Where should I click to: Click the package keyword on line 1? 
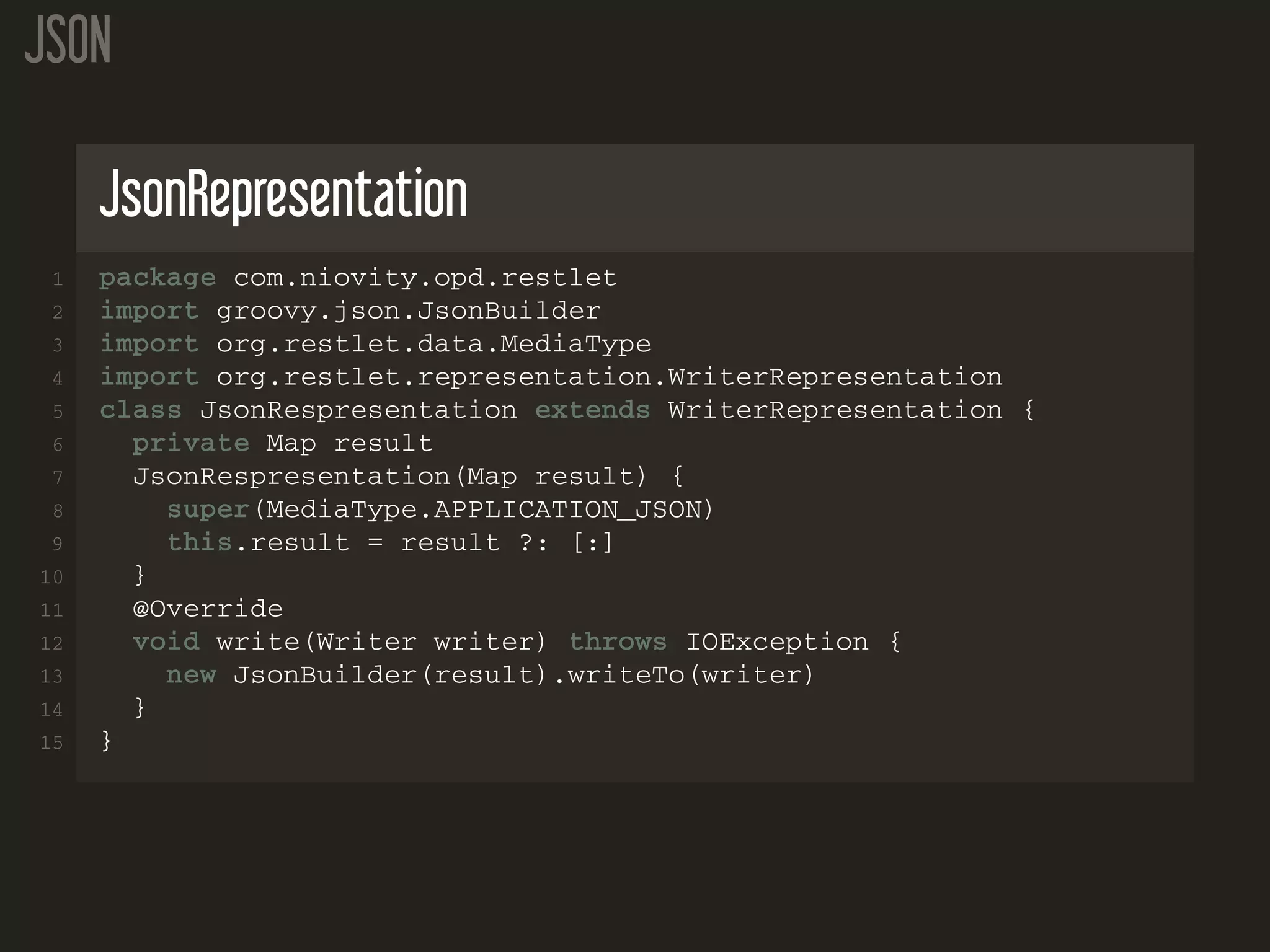click(x=158, y=278)
